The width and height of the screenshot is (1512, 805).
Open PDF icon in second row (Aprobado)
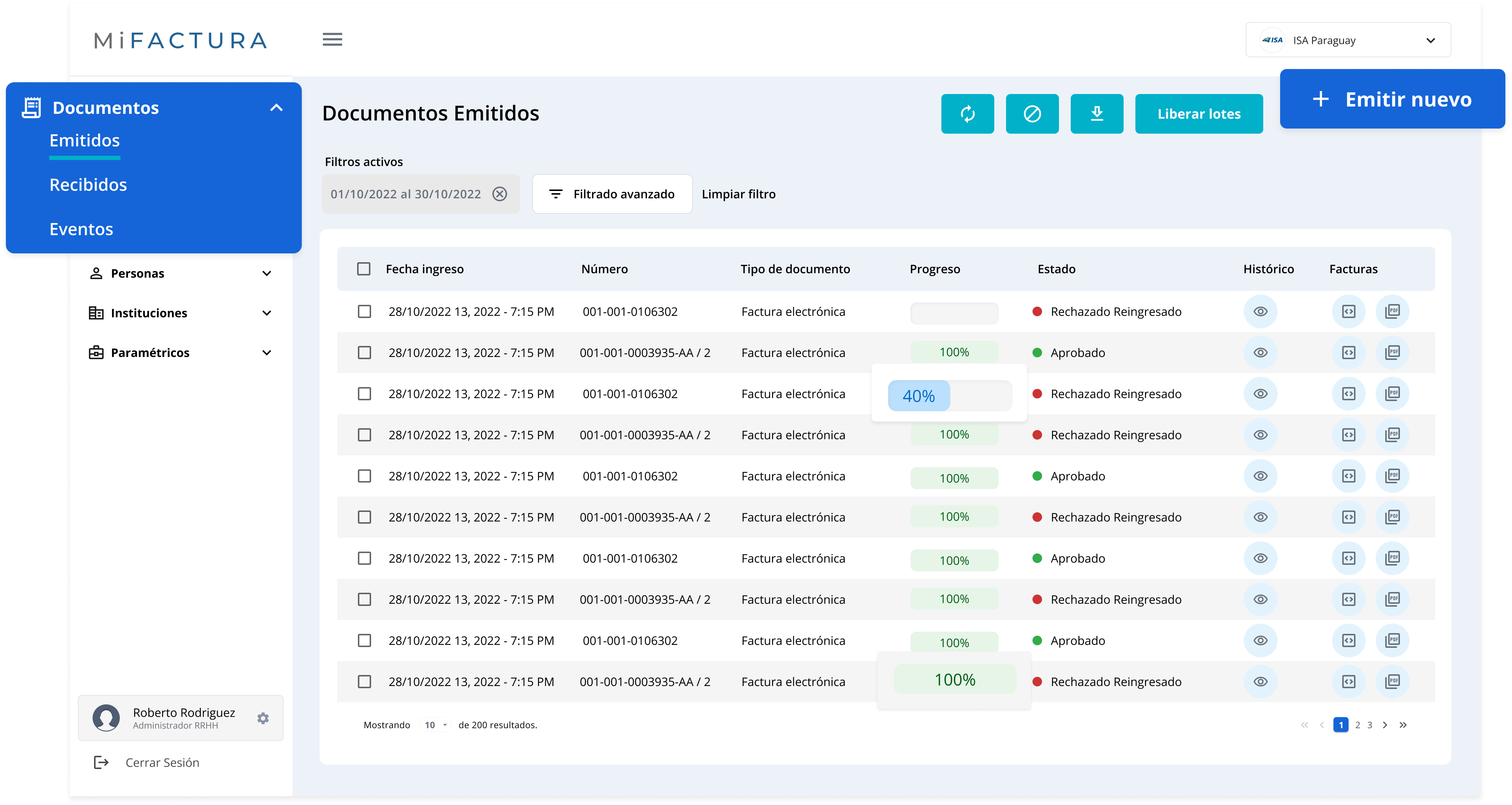[1392, 353]
